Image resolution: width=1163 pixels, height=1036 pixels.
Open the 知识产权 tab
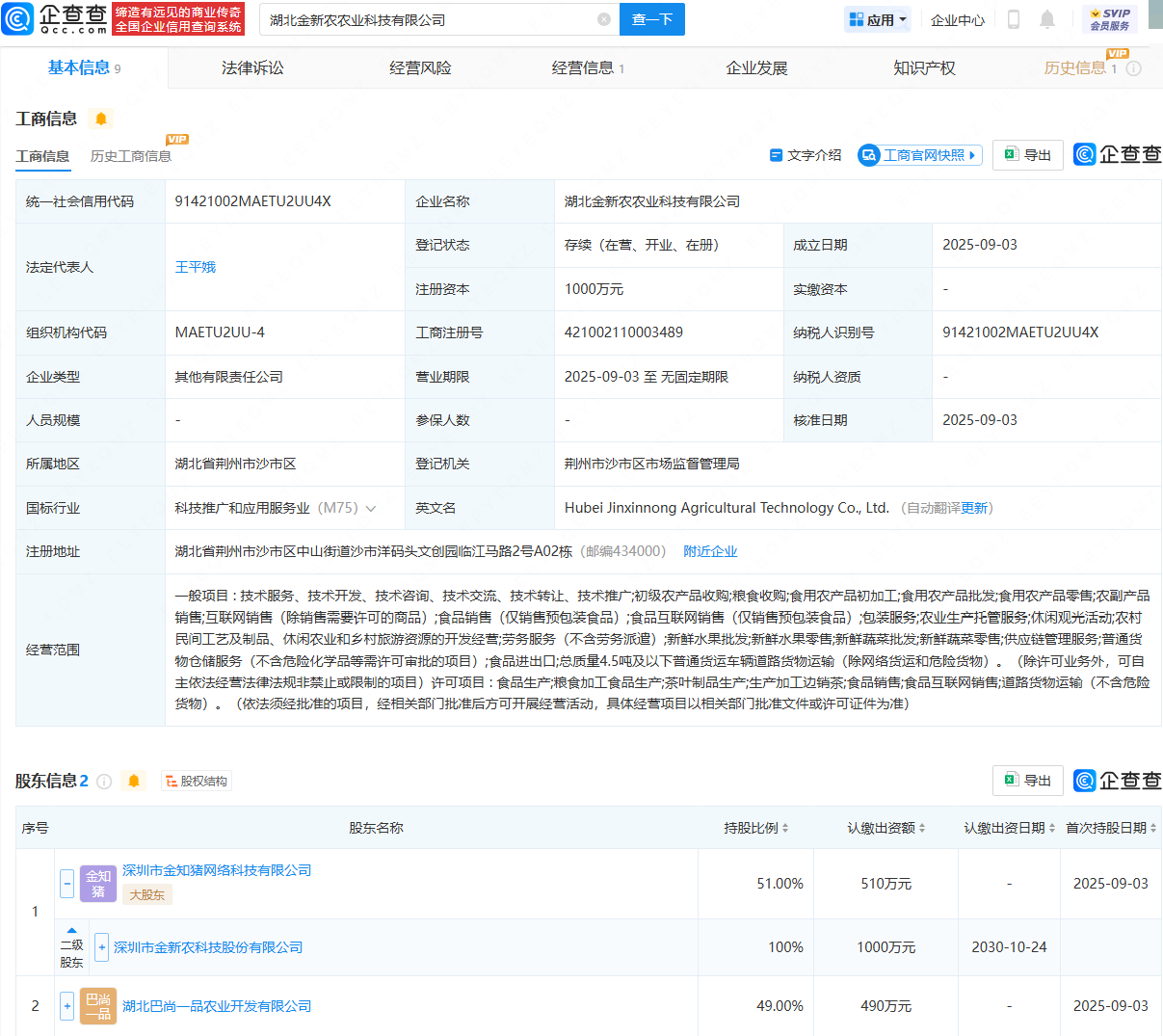(x=924, y=68)
